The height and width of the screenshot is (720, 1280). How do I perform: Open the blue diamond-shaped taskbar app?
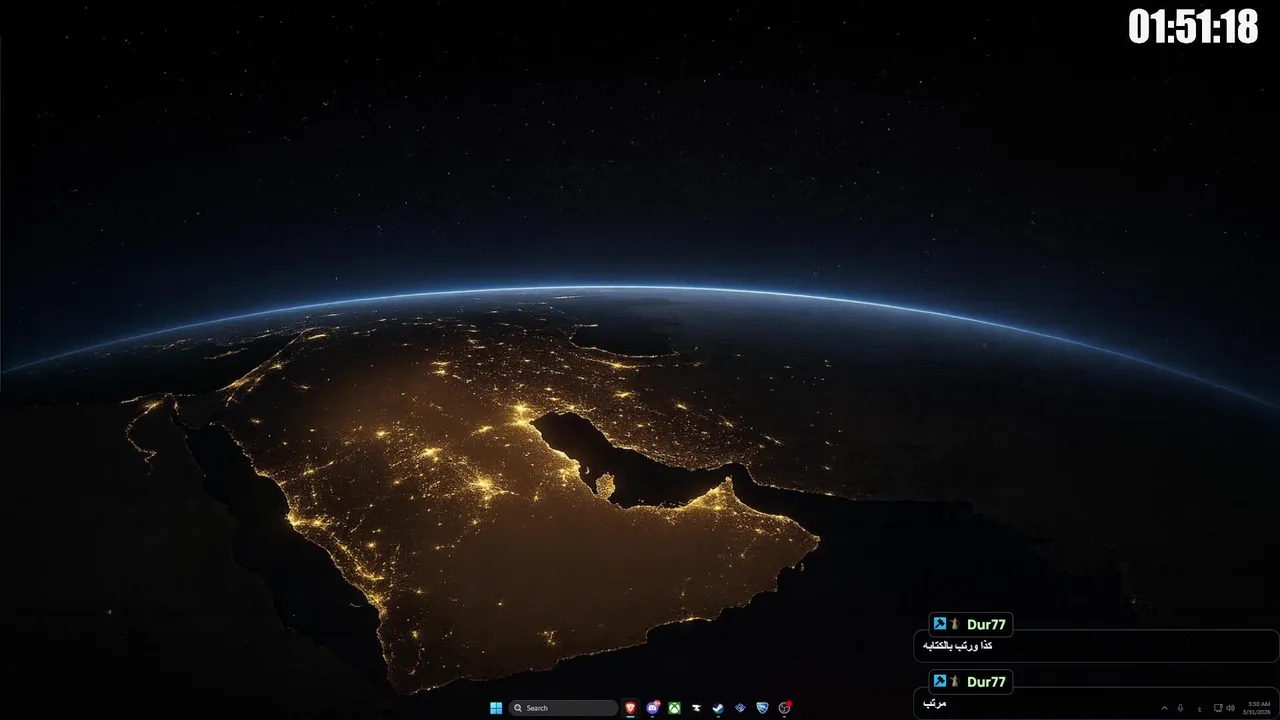click(740, 708)
